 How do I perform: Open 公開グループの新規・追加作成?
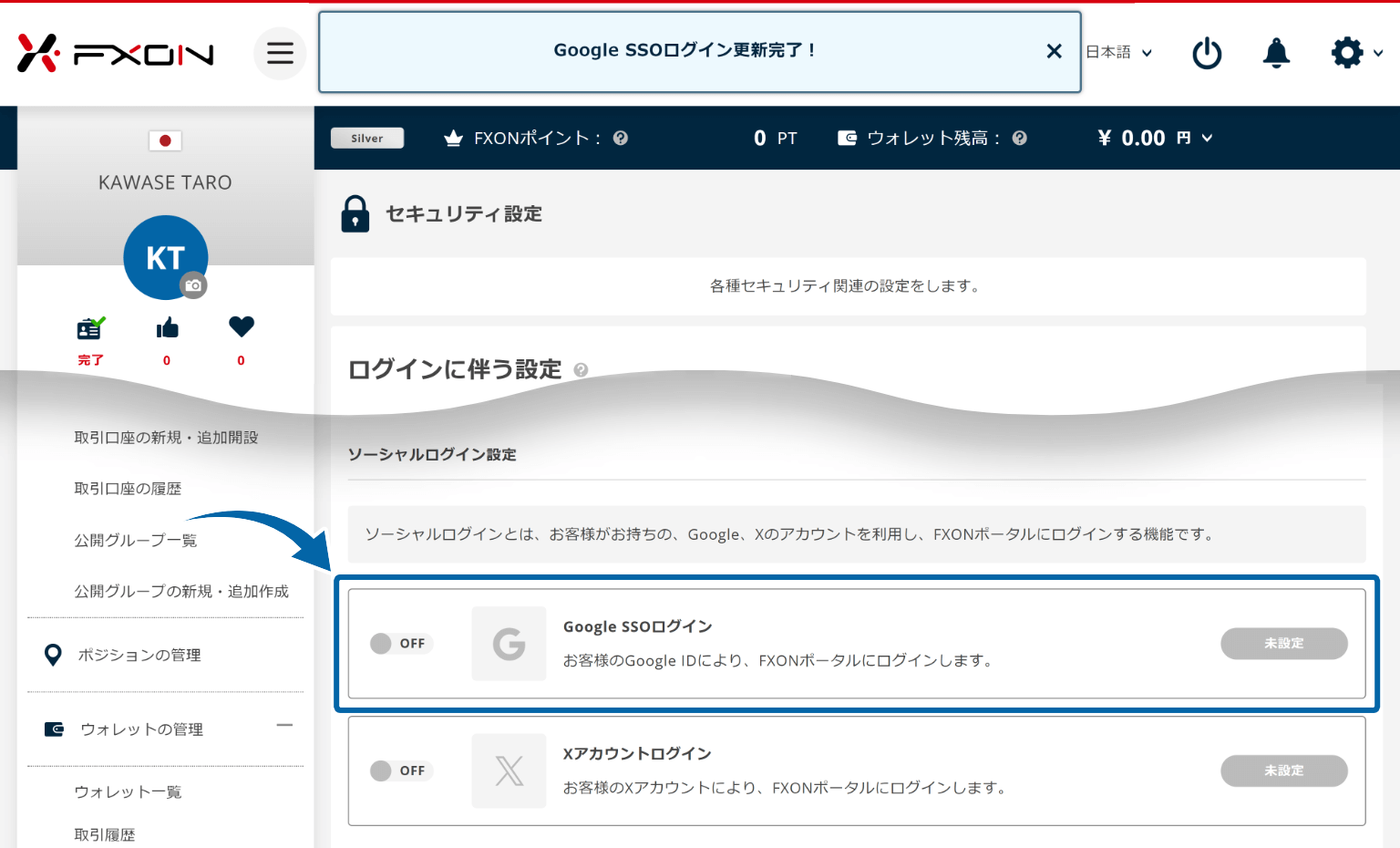click(x=181, y=592)
